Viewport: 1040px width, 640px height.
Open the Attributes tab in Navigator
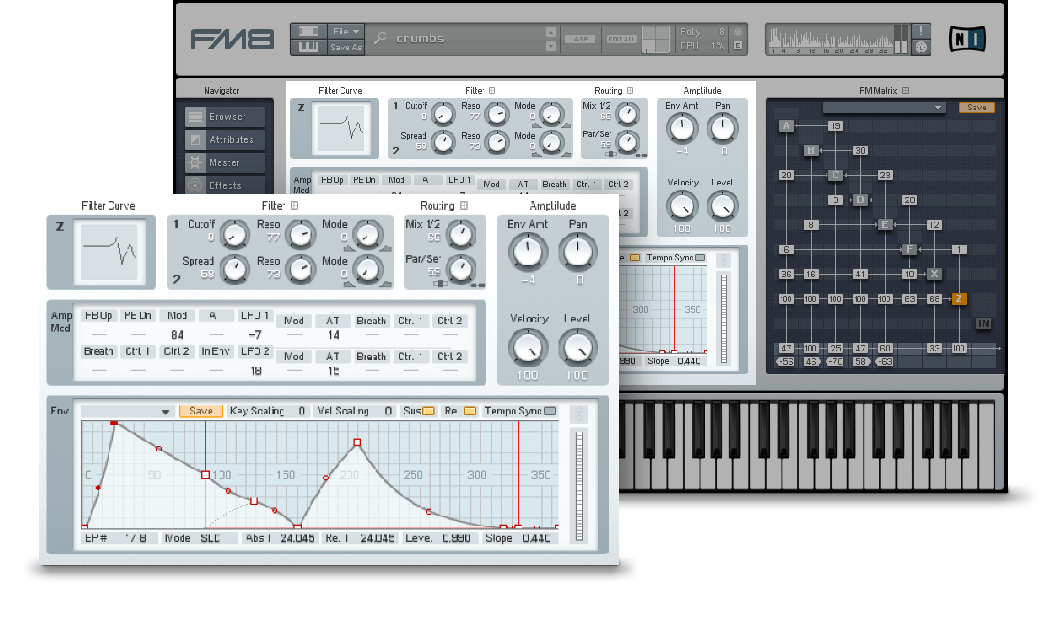tap(225, 140)
